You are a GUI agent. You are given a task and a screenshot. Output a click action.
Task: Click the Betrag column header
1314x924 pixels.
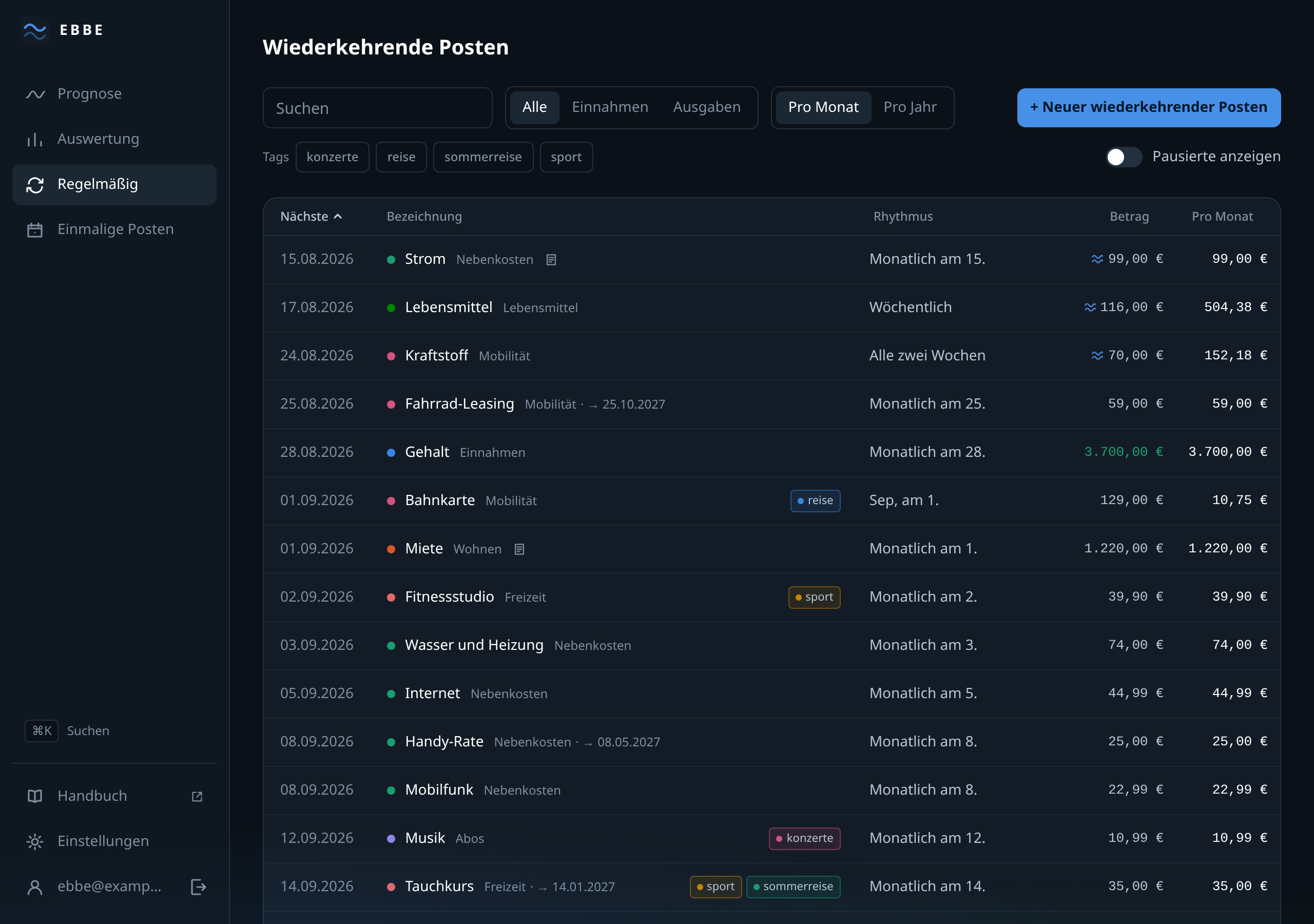tap(1129, 217)
